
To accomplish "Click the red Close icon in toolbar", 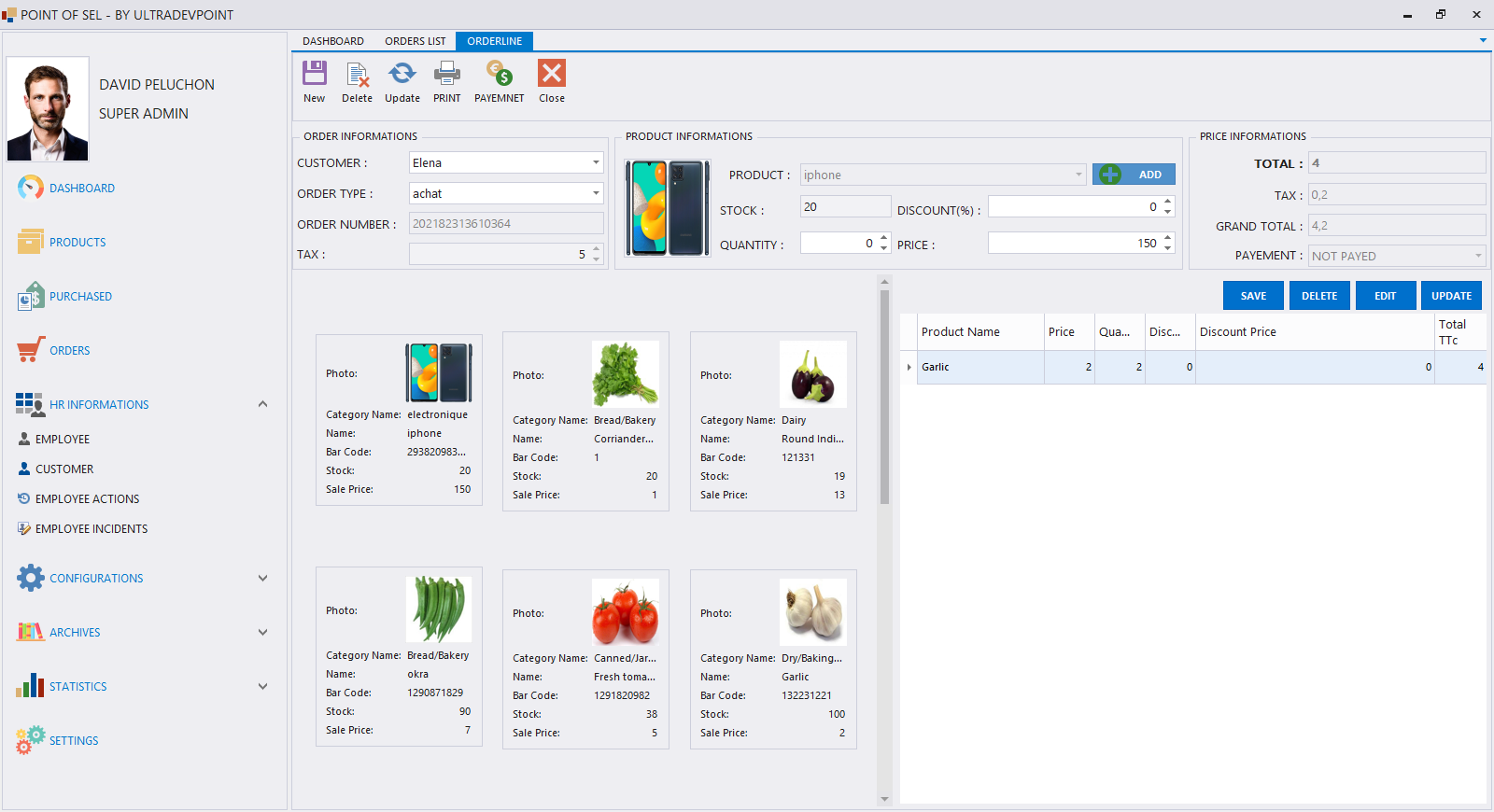I will tap(552, 73).
